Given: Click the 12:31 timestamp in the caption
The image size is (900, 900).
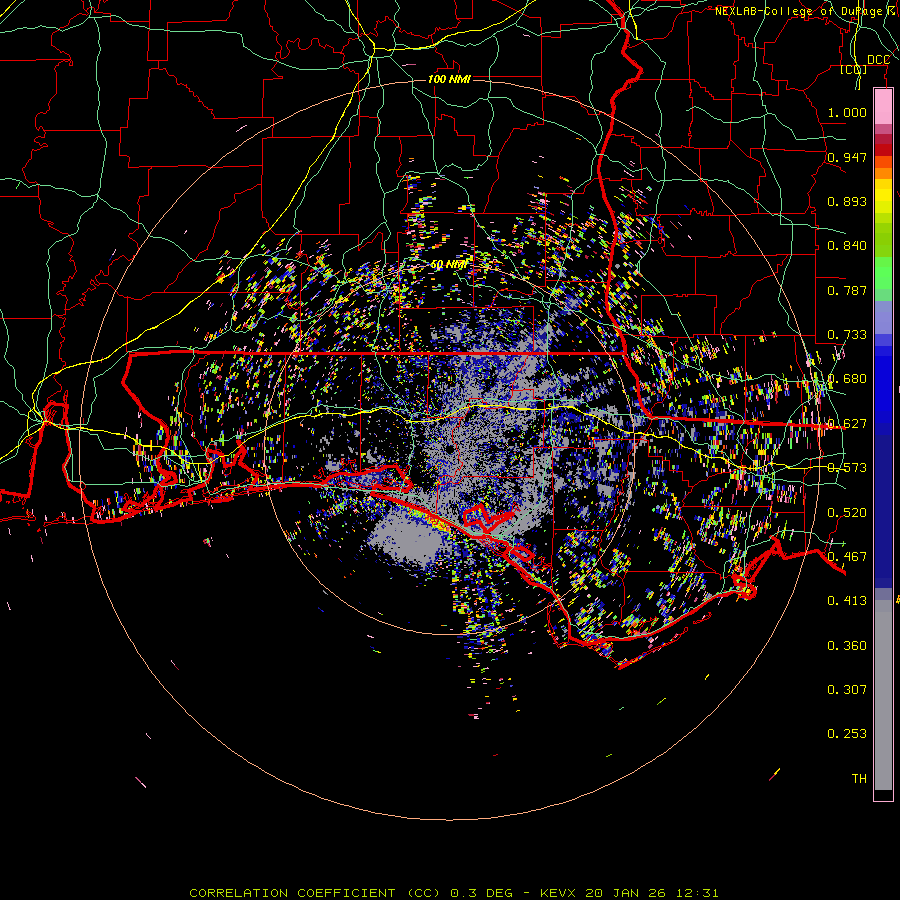Looking at the screenshot, I should click(x=695, y=893).
